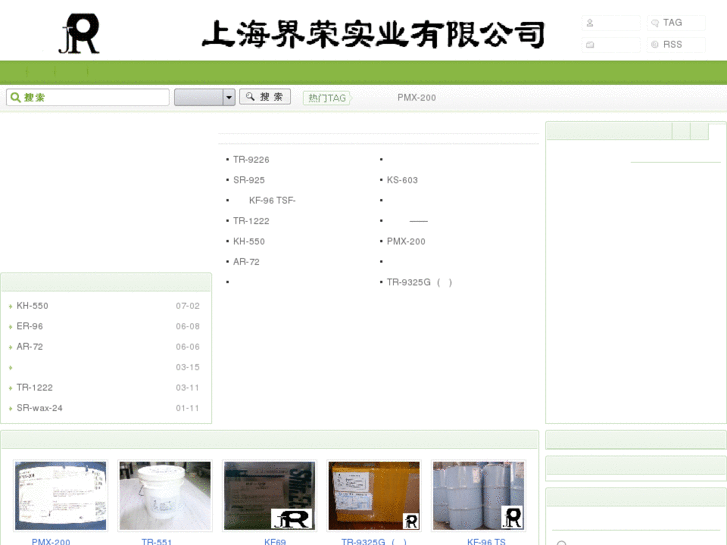The height and width of the screenshot is (545, 727).
Task: Open KH-550 article dated 07-02
Action: (32, 306)
